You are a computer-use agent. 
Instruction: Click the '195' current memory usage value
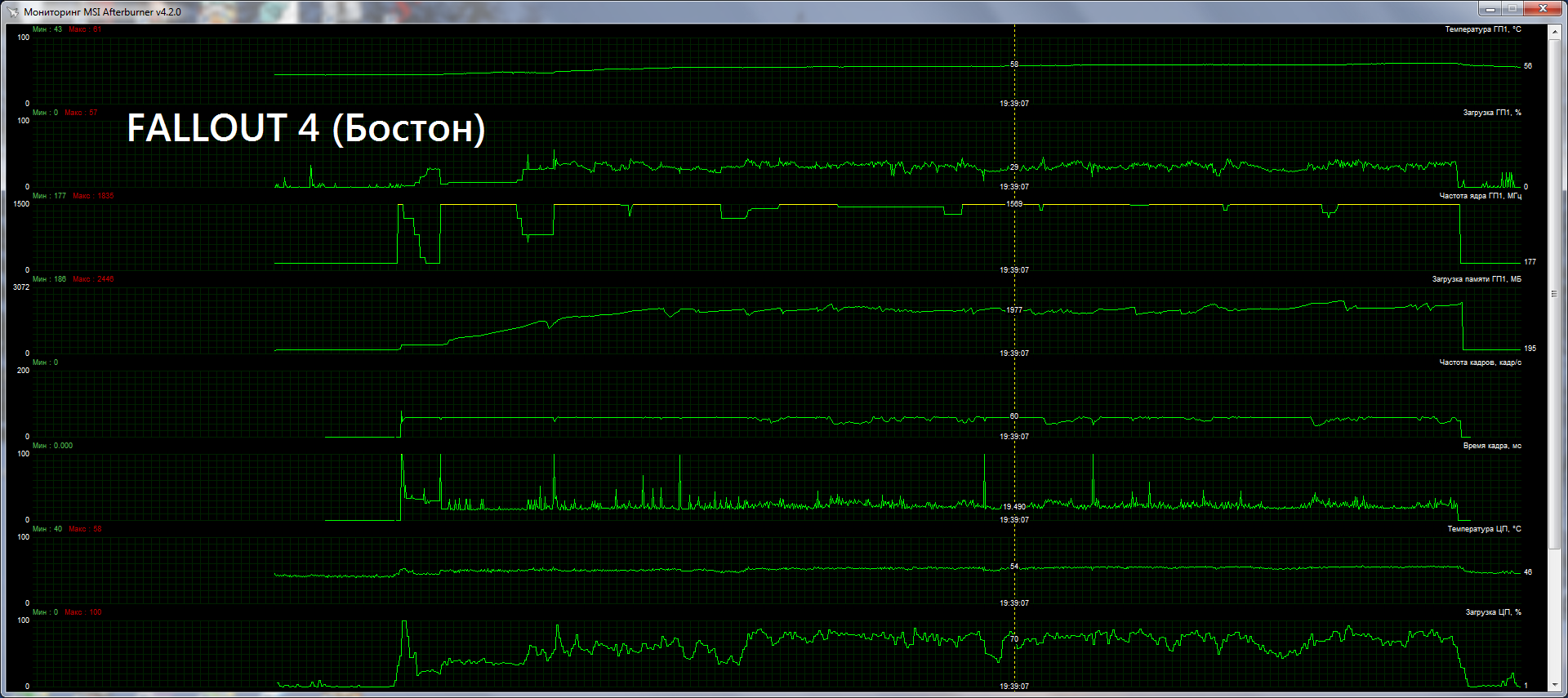(x=1530, y=349)
